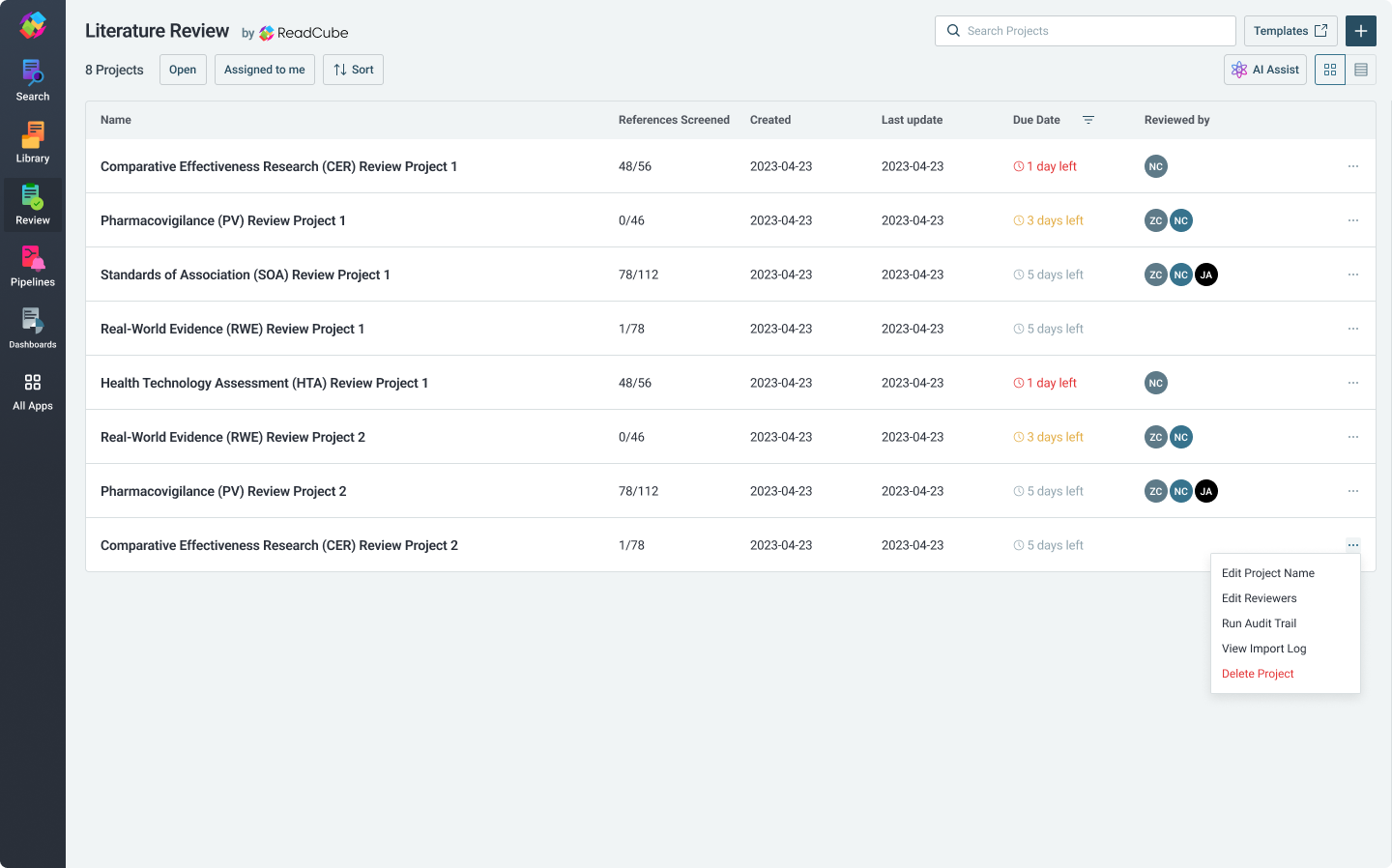Launch AI Assist
The width and height of the screenshot is (1392, 868).
click(1265, 70)
